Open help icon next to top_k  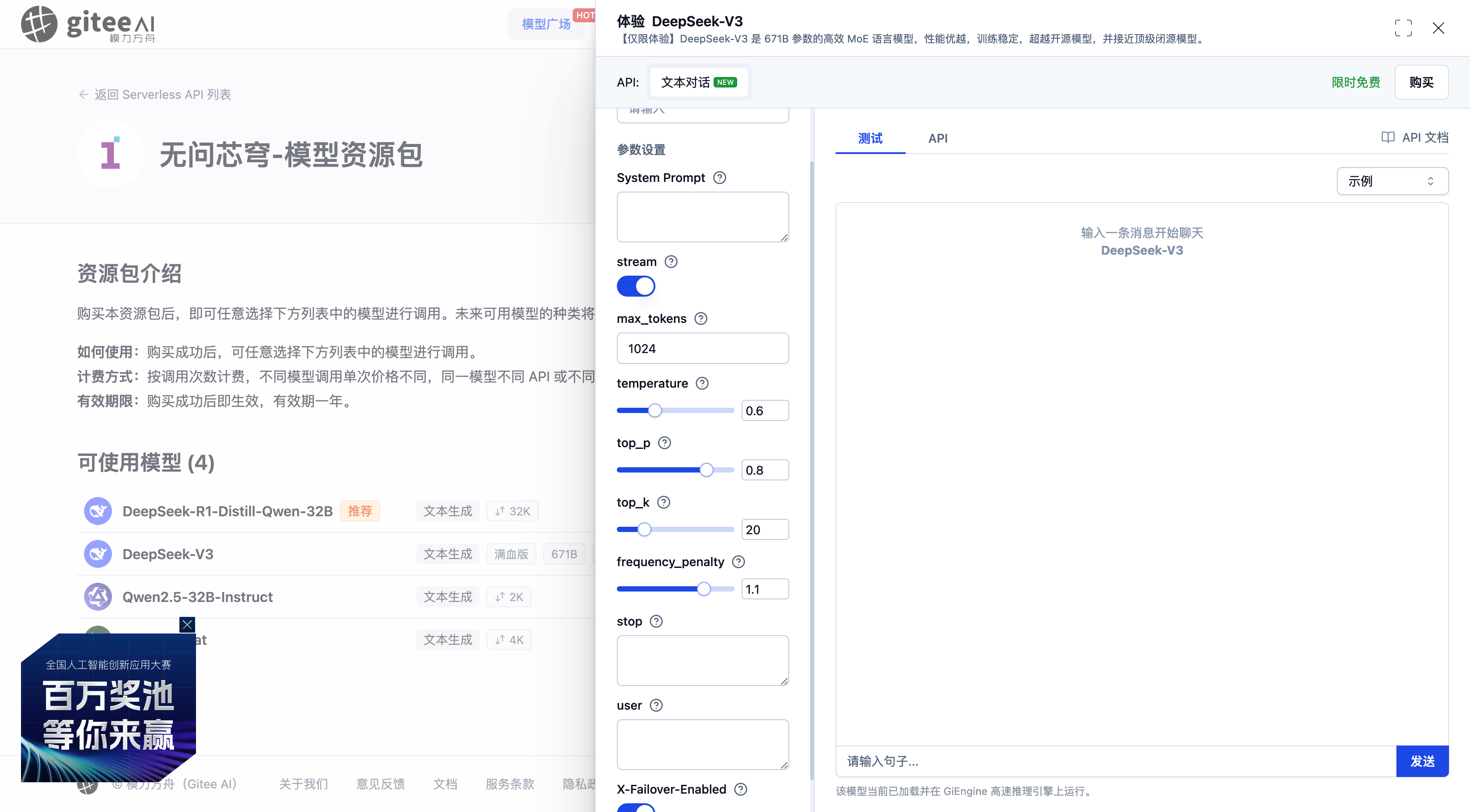pos(663,502)
